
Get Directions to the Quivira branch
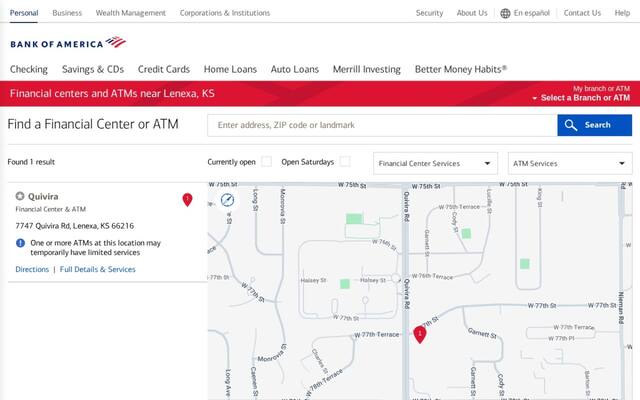pos(32,269)
